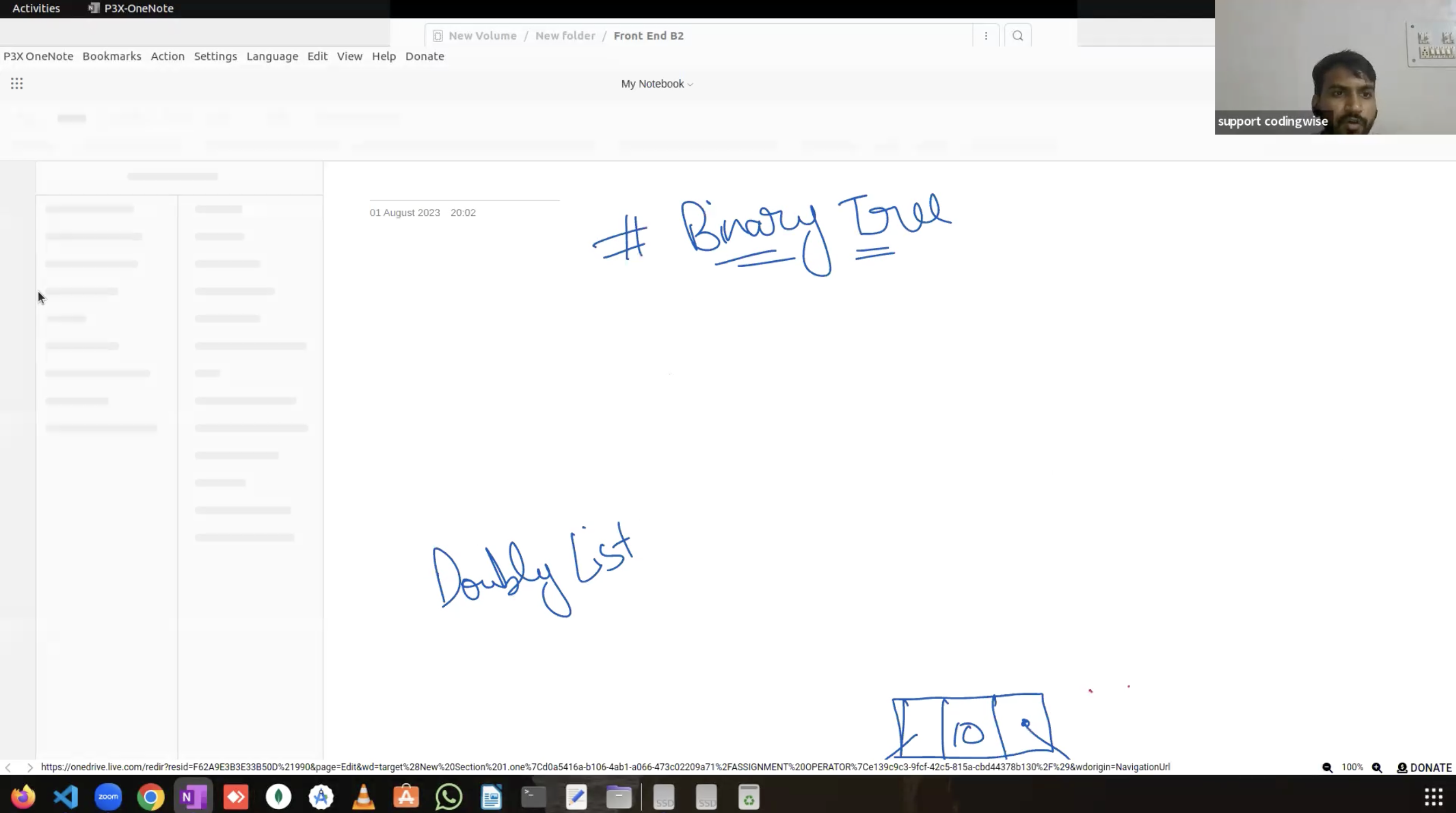The width and height of the screenshot is (1456, 813).
Task: Click the forward arrow in the bottom status bar
Action: pos(29,767)
